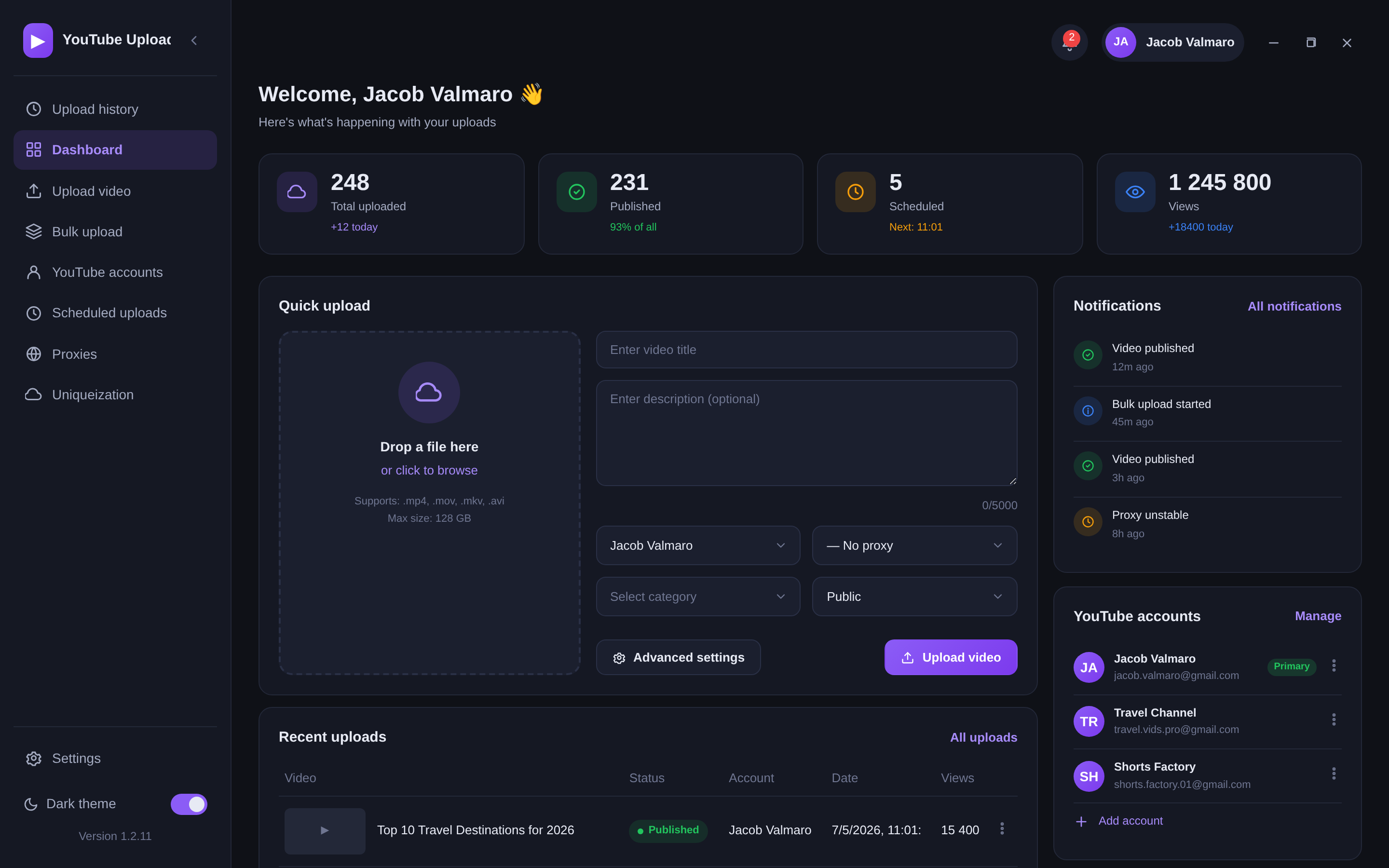The width and height of the screenshot is (1389, 868).
Task: Open the notifications bell icon
Action: 1069,42
